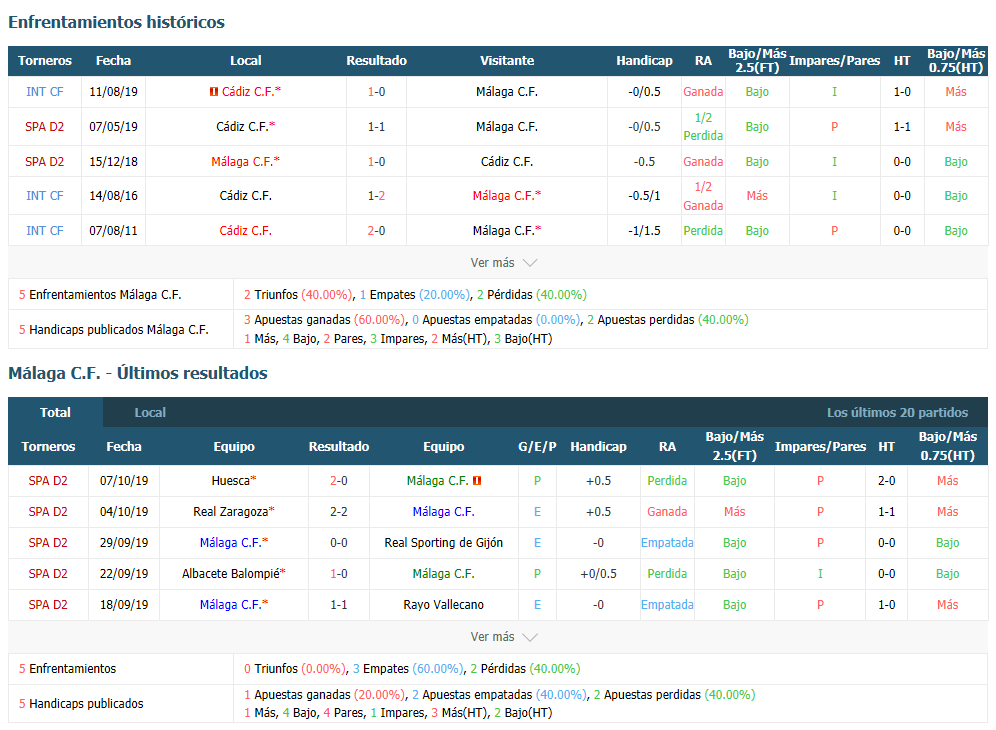Viewport: 996px width, 730px height.
Task: Click 5 Handicaps publicados Málaga C.F. label
Action: point(114,330)
